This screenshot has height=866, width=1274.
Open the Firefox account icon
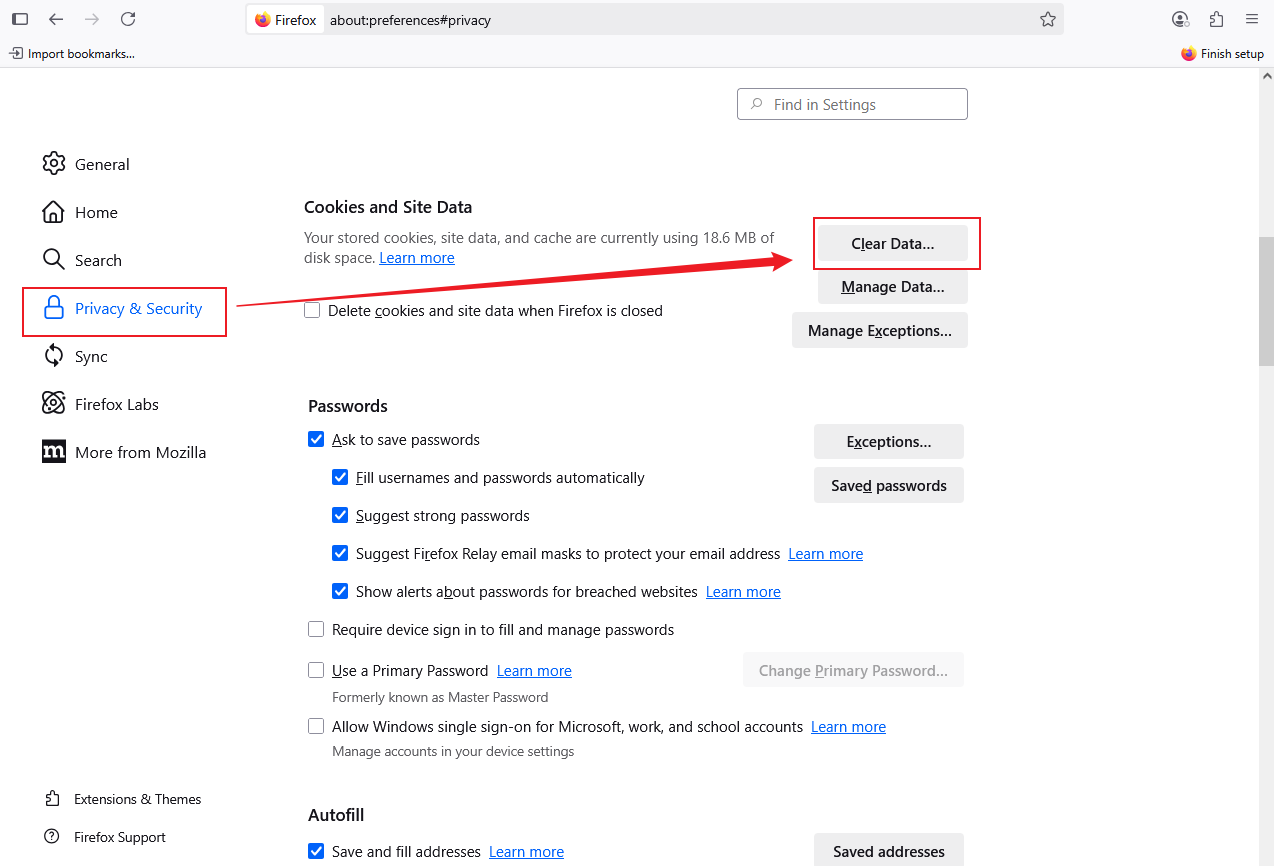pyautogui.click(x=1180, y=19)
